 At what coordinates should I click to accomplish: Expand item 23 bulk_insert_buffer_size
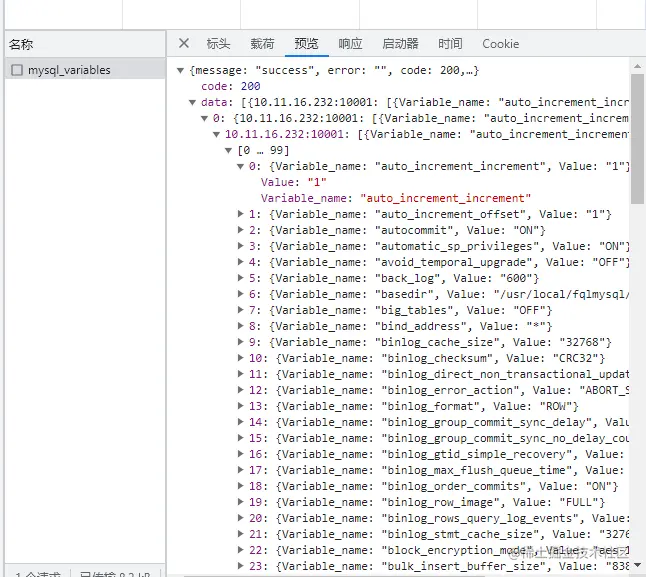pyautogui.click(x=240, y=566)
